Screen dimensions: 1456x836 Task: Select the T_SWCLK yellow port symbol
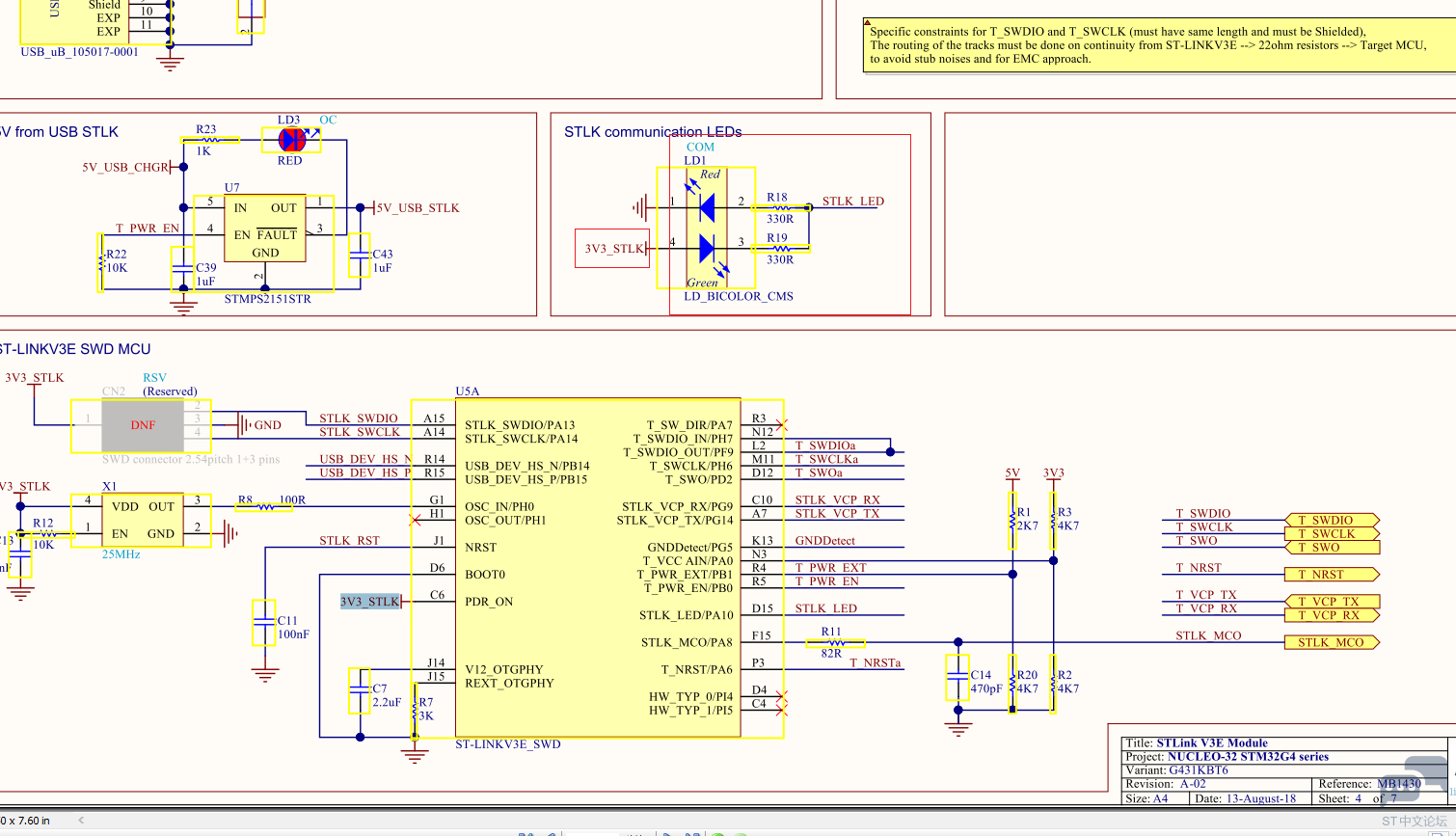(1332, 533)
